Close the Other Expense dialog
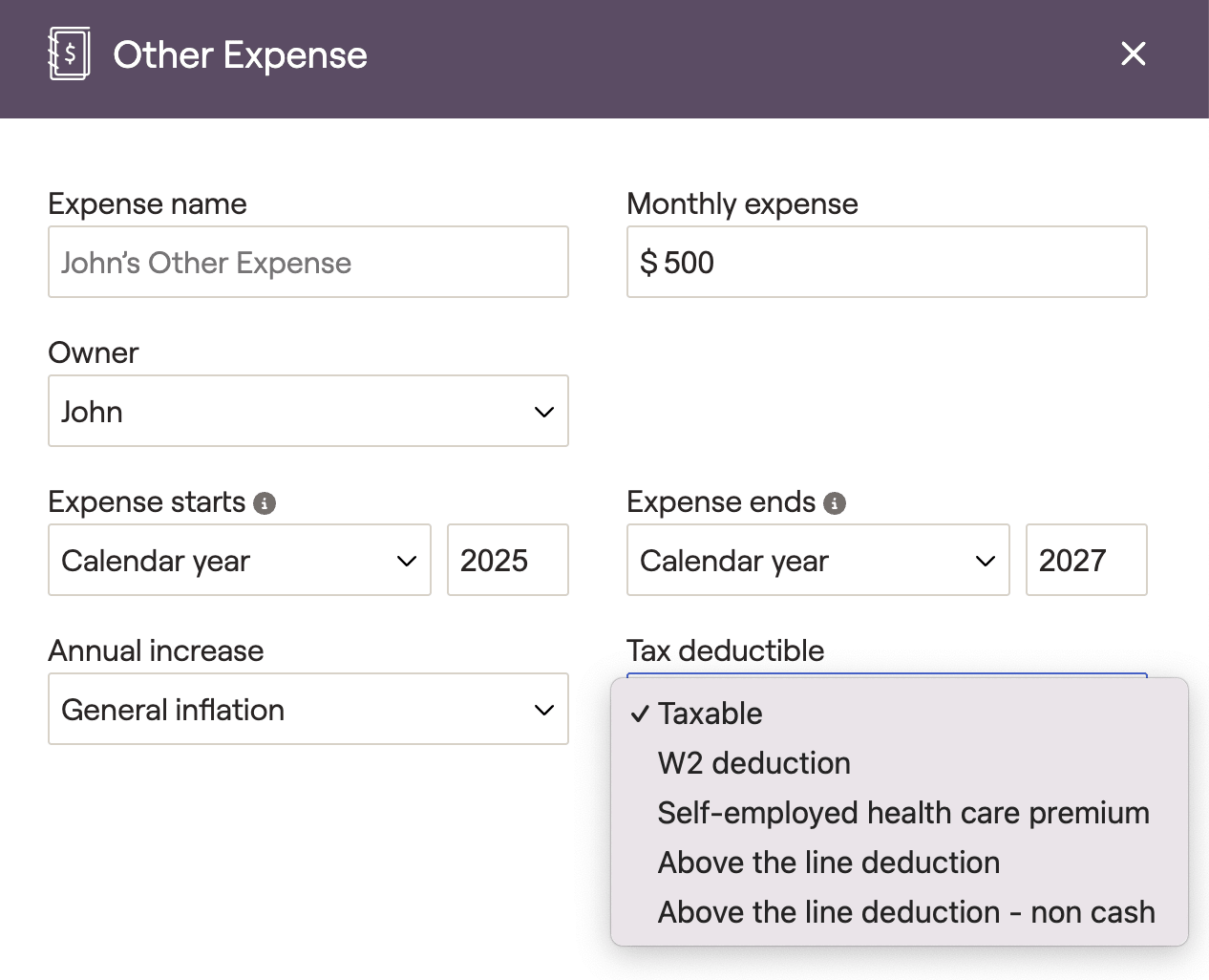The height and width of the screenshot is (980, 1209). click(1133, 54)
